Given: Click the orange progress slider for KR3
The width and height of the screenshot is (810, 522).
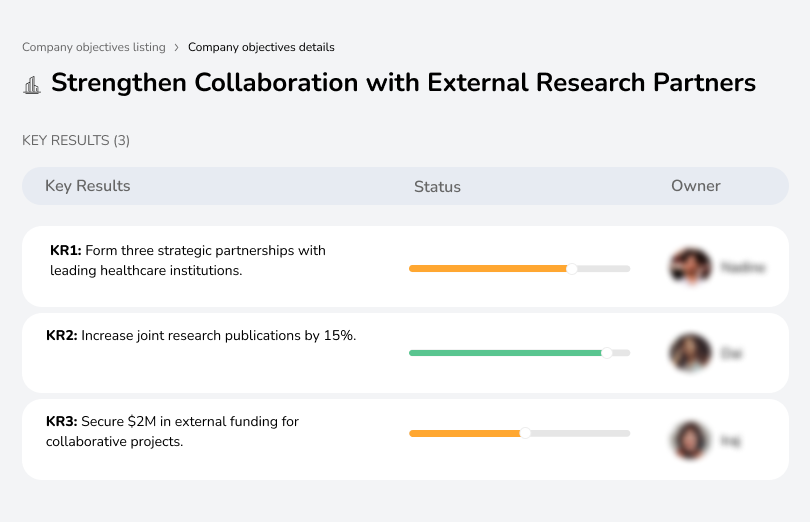Looking at the screenshot, I should (519, 433).
